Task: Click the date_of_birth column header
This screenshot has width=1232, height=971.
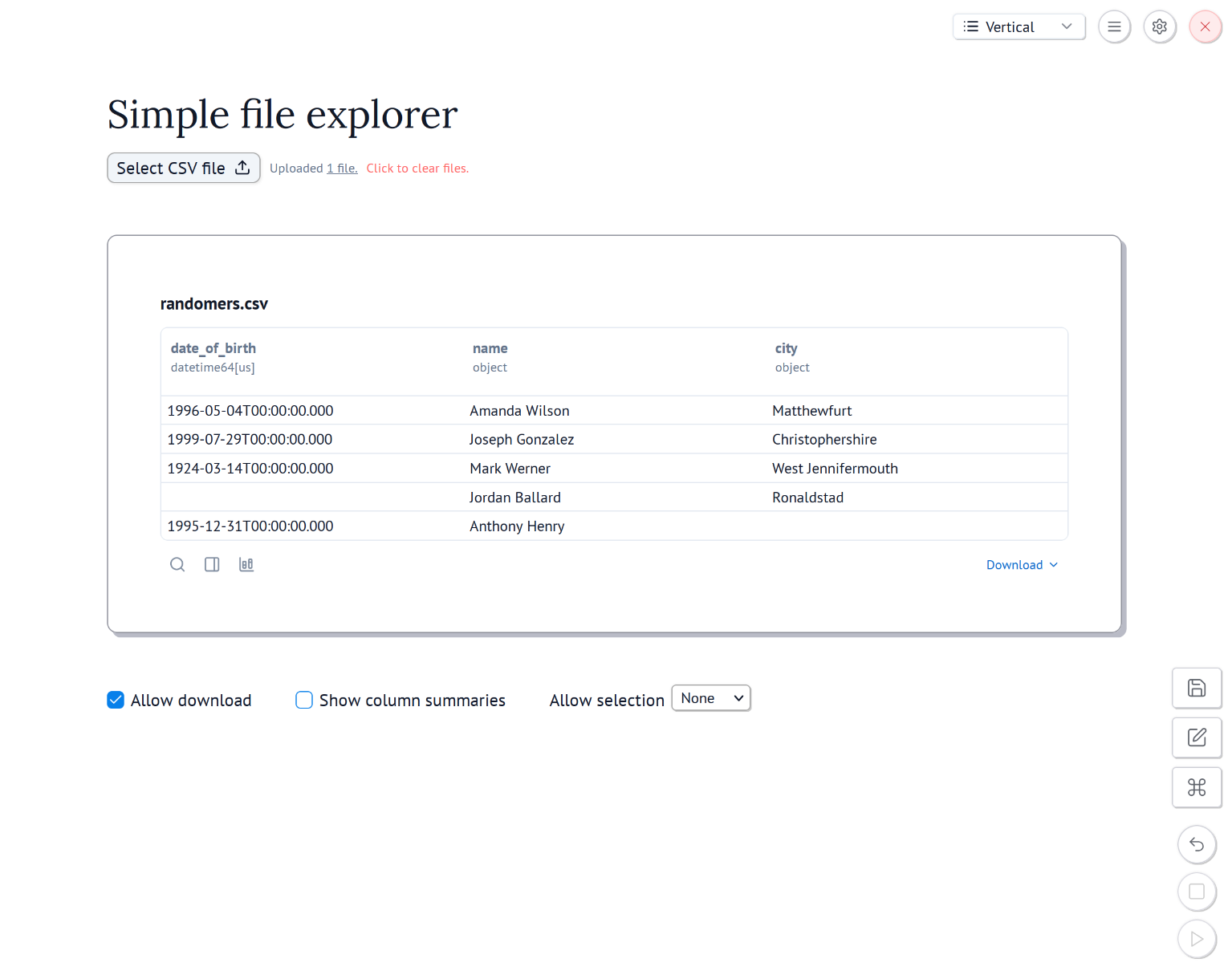Action: coord(213,348)
